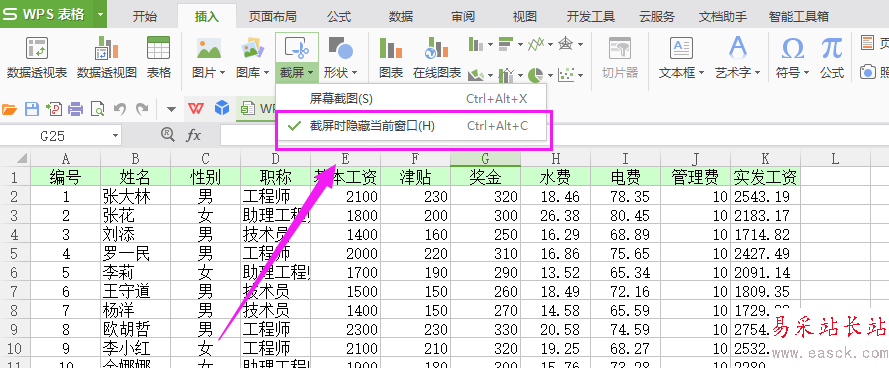889x368 pixels.
Task: Insert a 图表 (chart) via icon
Action: pyautogui.click(x=391, y=48)
